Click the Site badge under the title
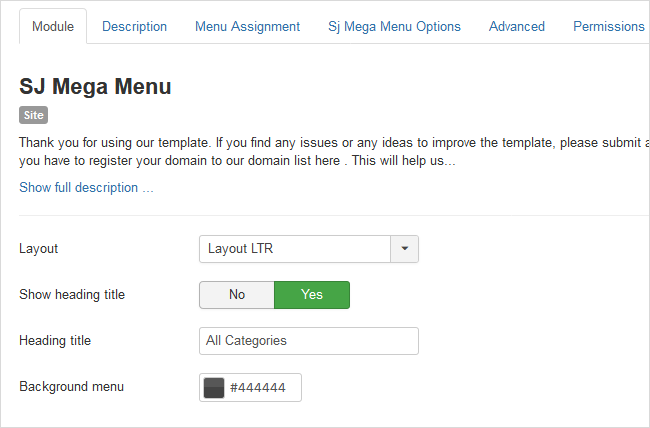This screenshot has width=650, height=428. 33,115
